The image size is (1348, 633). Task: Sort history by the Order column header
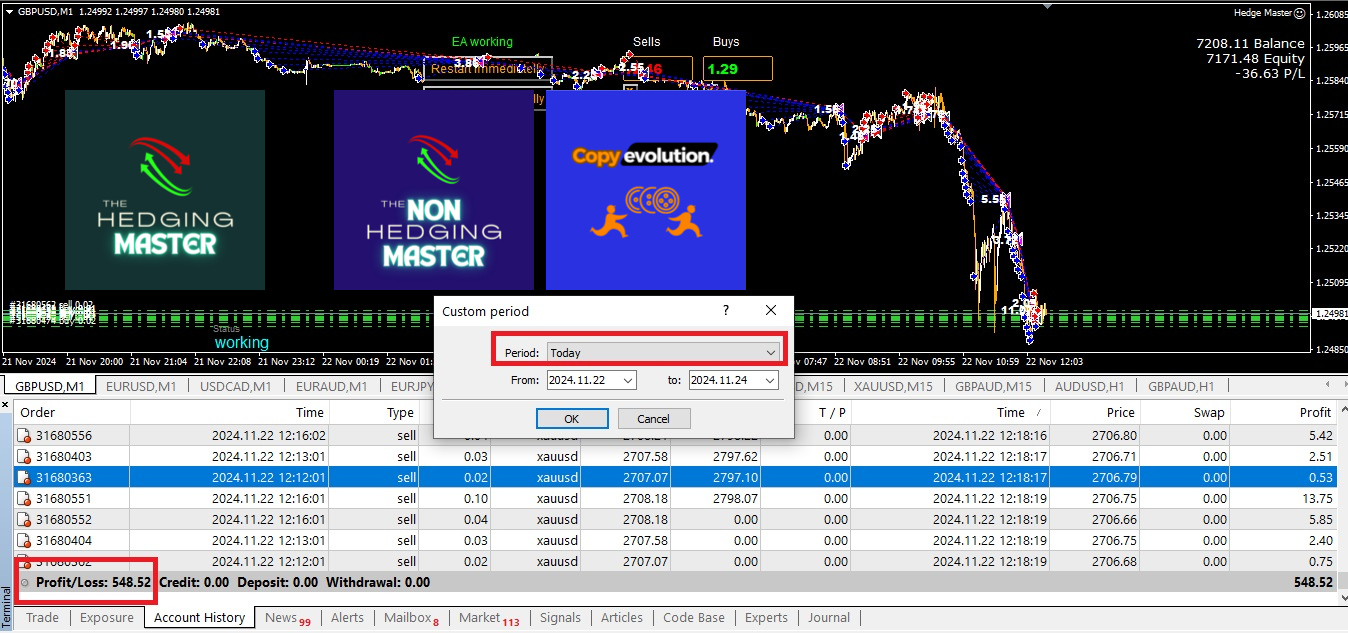pyautogui.click(x=71, y=412)
